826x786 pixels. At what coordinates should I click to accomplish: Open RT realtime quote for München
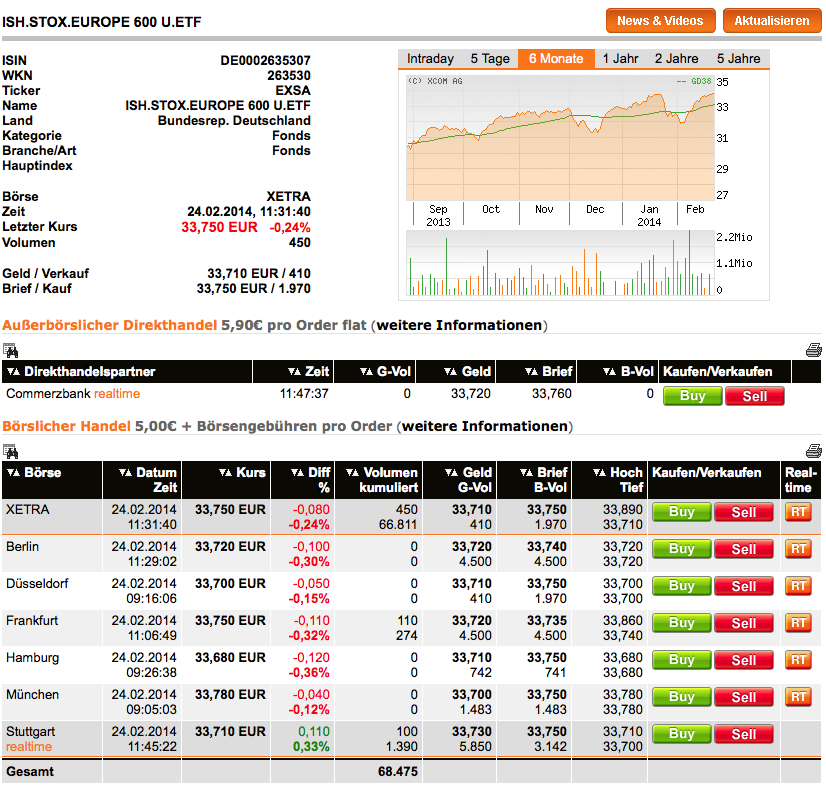tap(798, 697)
